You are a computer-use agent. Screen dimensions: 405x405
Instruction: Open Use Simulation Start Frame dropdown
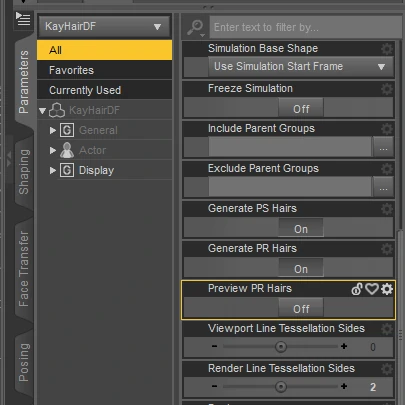pyautogui.click(x=301, y=66)
